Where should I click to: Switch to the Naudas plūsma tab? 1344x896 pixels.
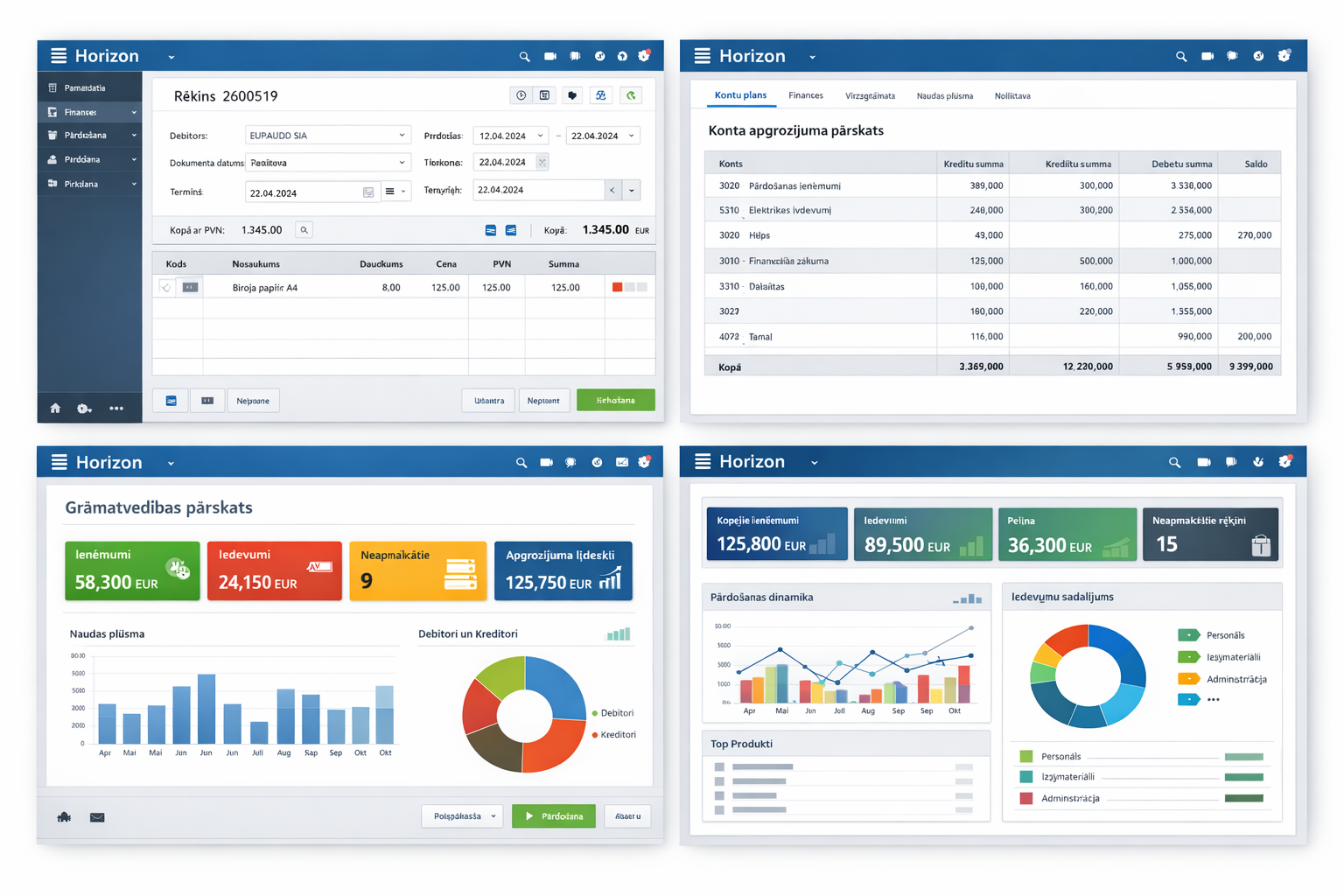coord(944,96)
